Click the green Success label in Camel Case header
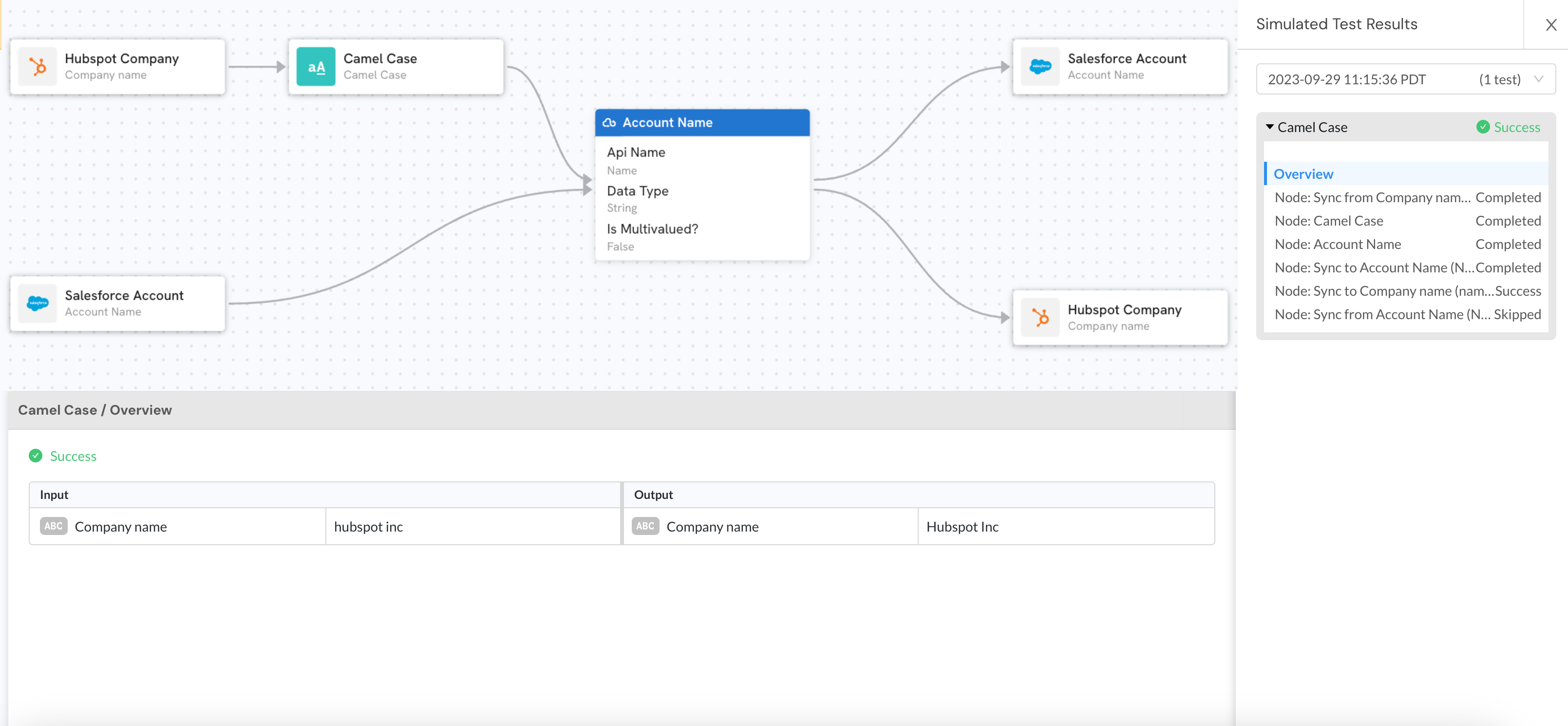Screen dimensions: 1568x726 1516,127
